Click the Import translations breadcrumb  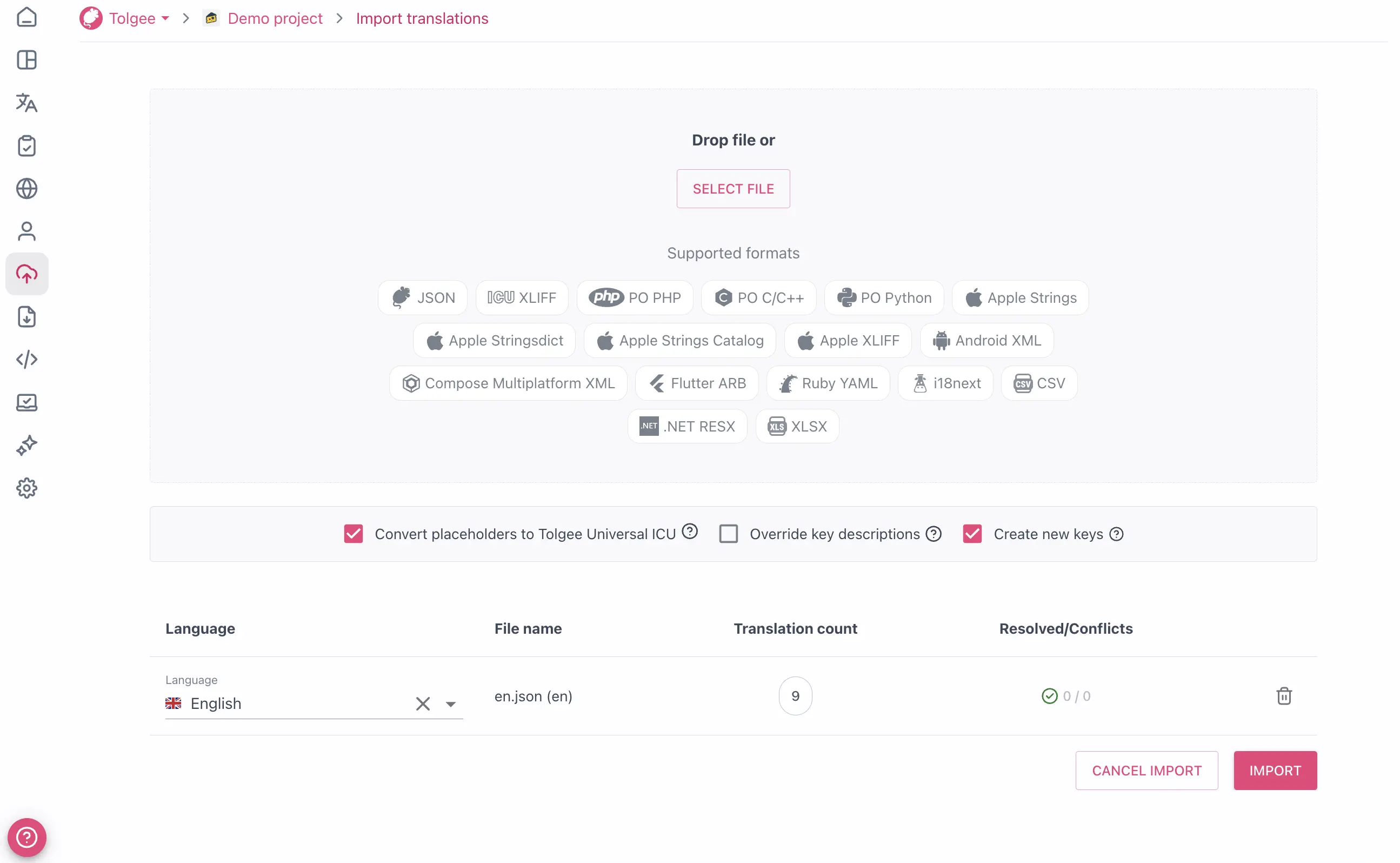tap(422, 18)
